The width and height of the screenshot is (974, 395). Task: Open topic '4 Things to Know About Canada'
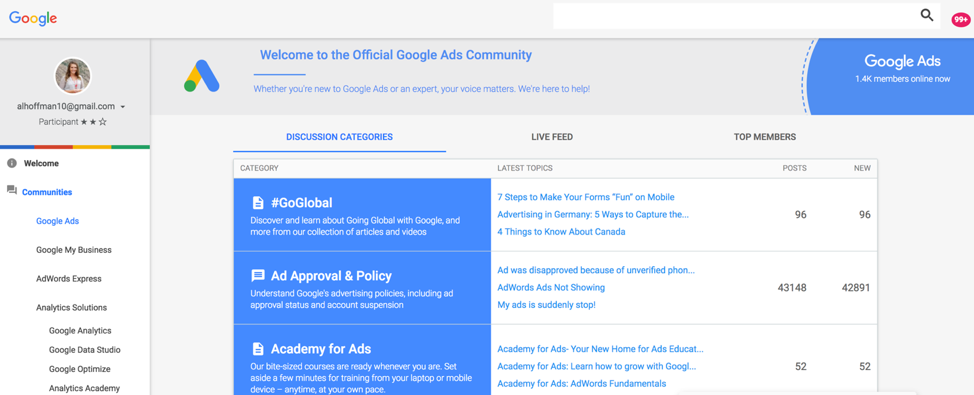[562, 232]
